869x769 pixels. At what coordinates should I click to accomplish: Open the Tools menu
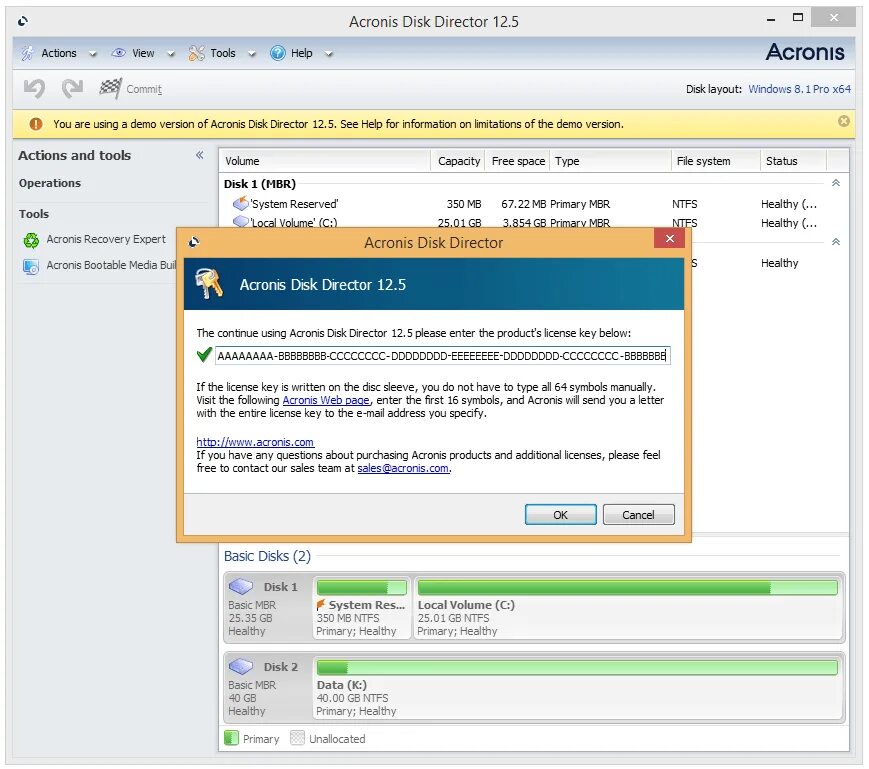tap(223, 53)
